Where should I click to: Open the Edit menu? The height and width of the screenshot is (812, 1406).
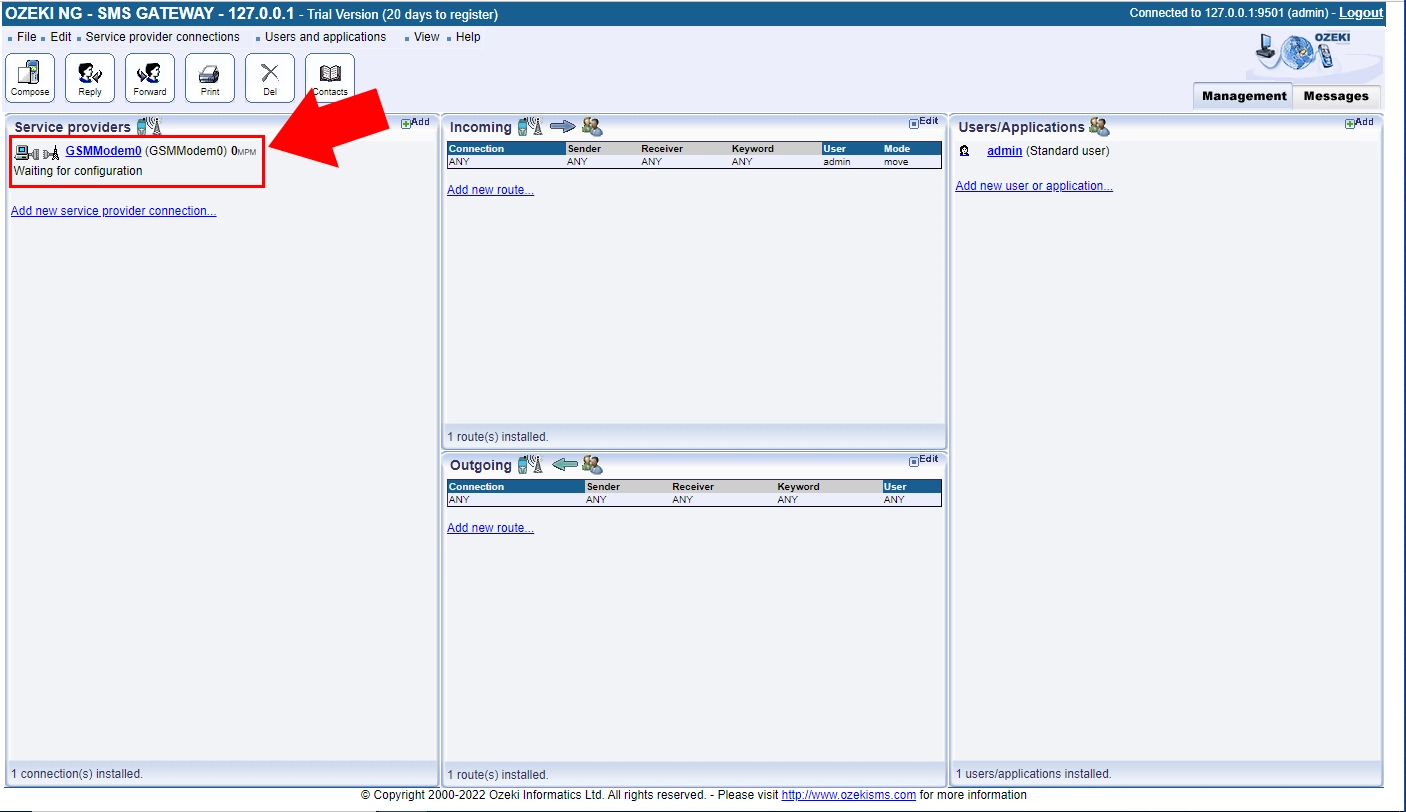tap(61, 37)
